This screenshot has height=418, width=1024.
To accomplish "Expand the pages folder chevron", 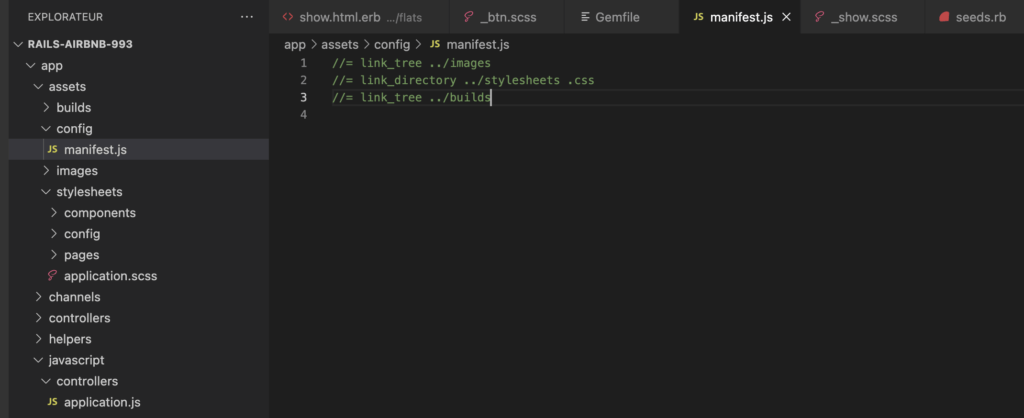I will point(54,255).
